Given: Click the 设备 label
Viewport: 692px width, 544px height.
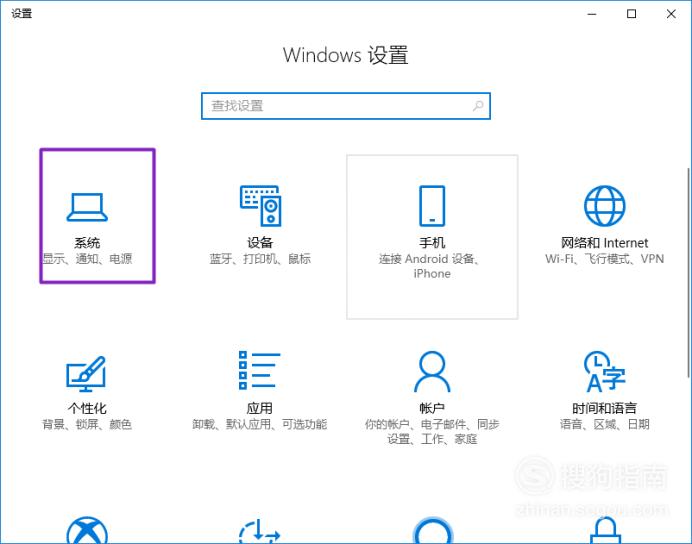Looking at the screenshot, I should (260, 243).
